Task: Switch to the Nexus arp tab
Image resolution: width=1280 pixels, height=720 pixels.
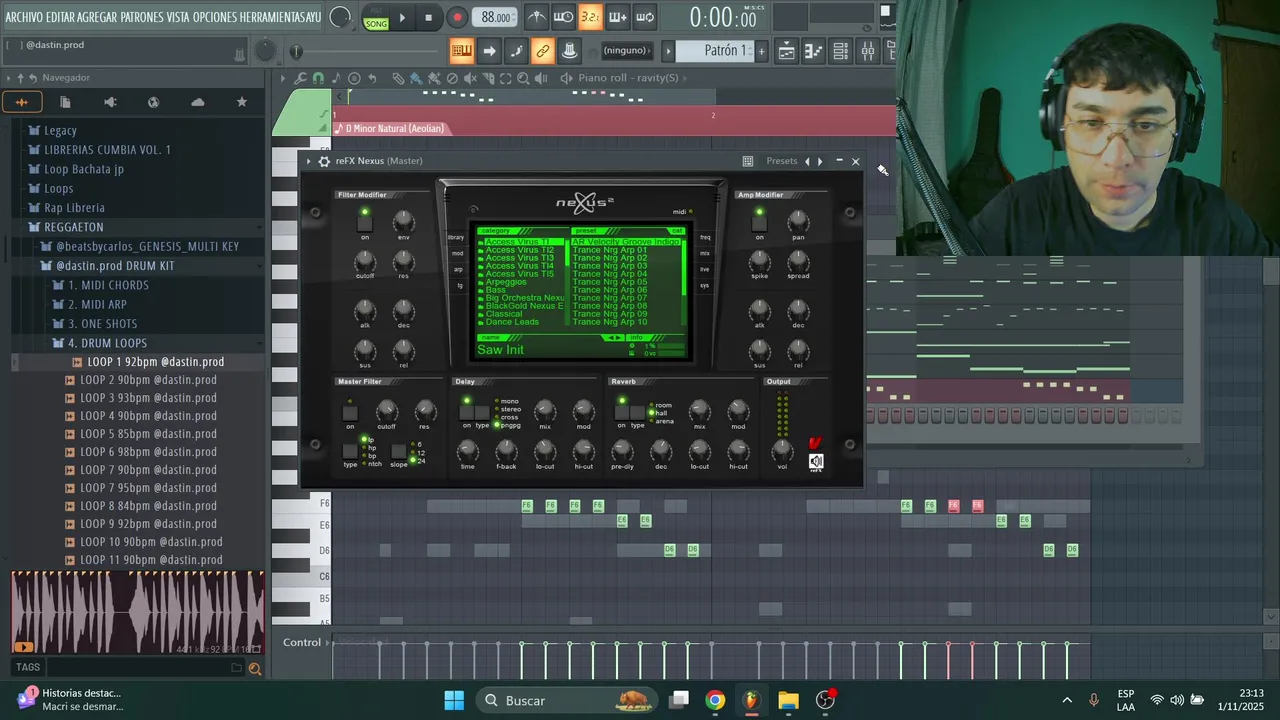Action: click(x=458, y=270)
